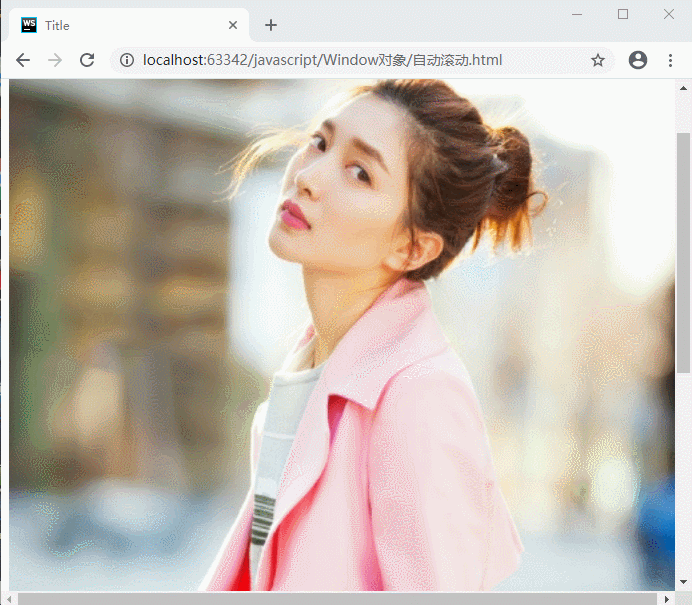Image resolution: width=692 pixels, height=605 pixels.
Task: View site information icon in address bar
Action: 127,60
